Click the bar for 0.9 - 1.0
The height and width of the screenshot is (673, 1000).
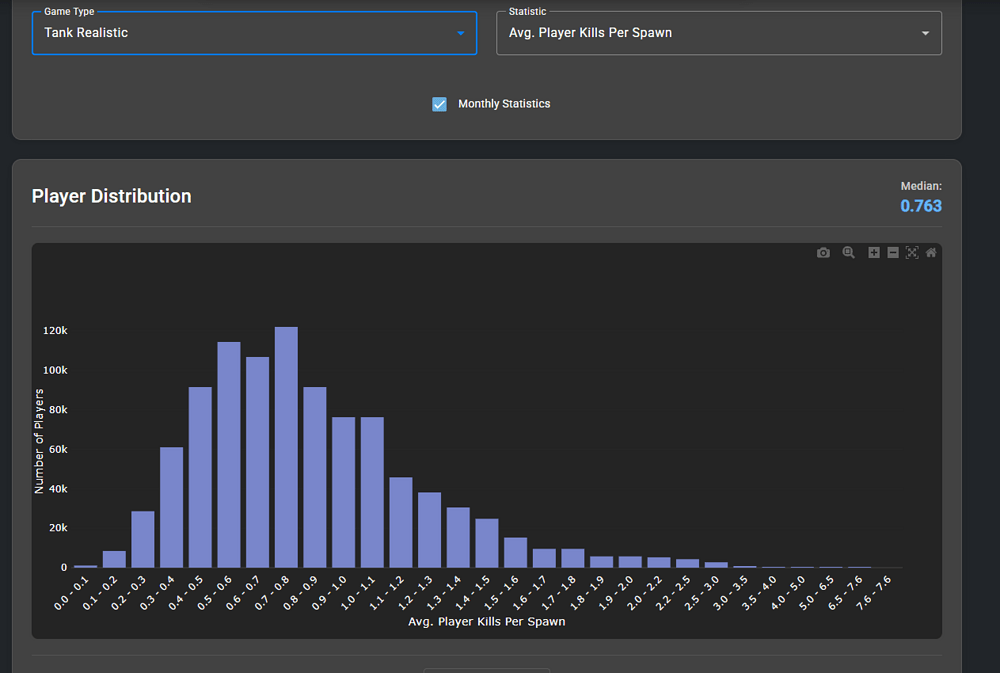344,492
